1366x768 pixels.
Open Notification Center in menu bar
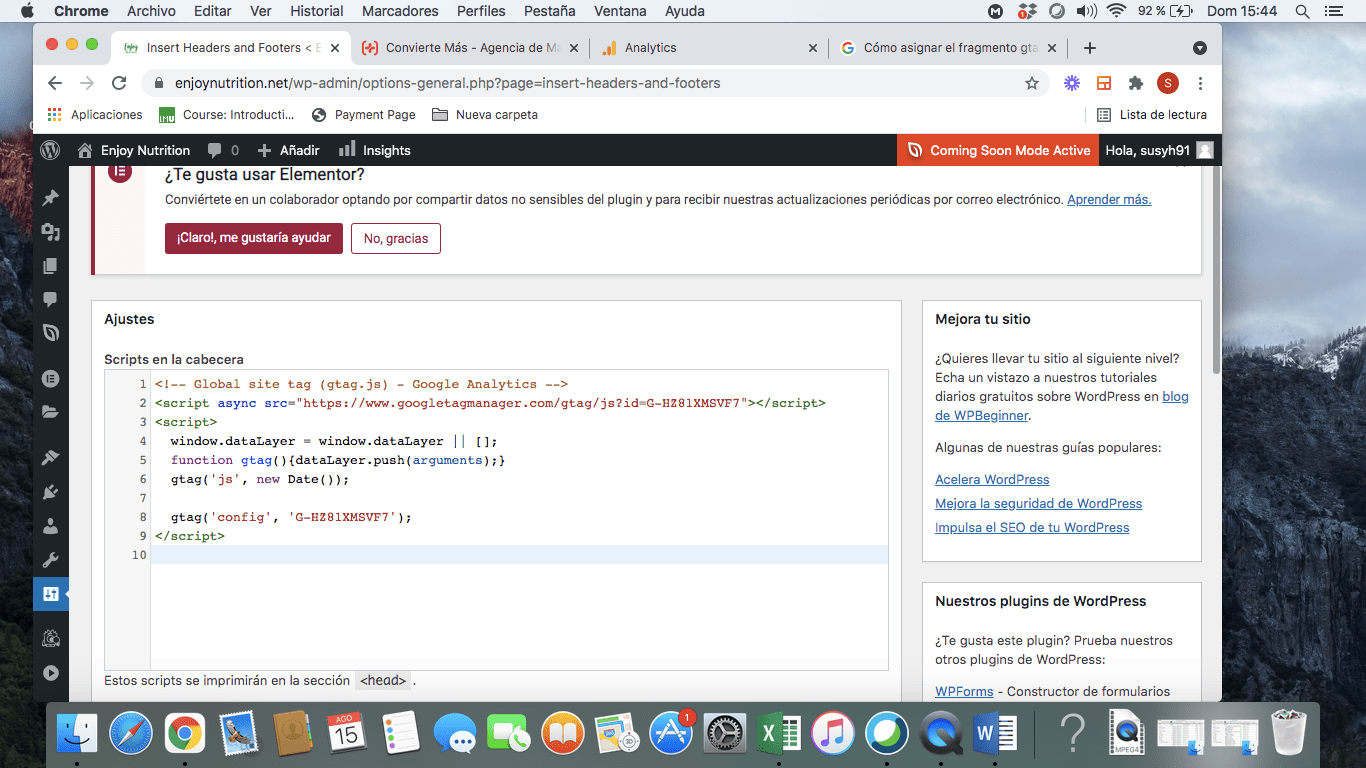point(1332,11)
